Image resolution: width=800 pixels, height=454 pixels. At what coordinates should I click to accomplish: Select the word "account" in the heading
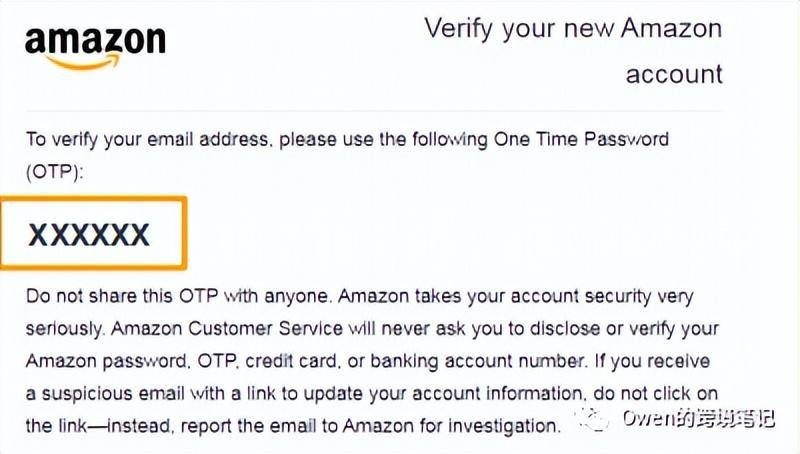tap(673, 75)
